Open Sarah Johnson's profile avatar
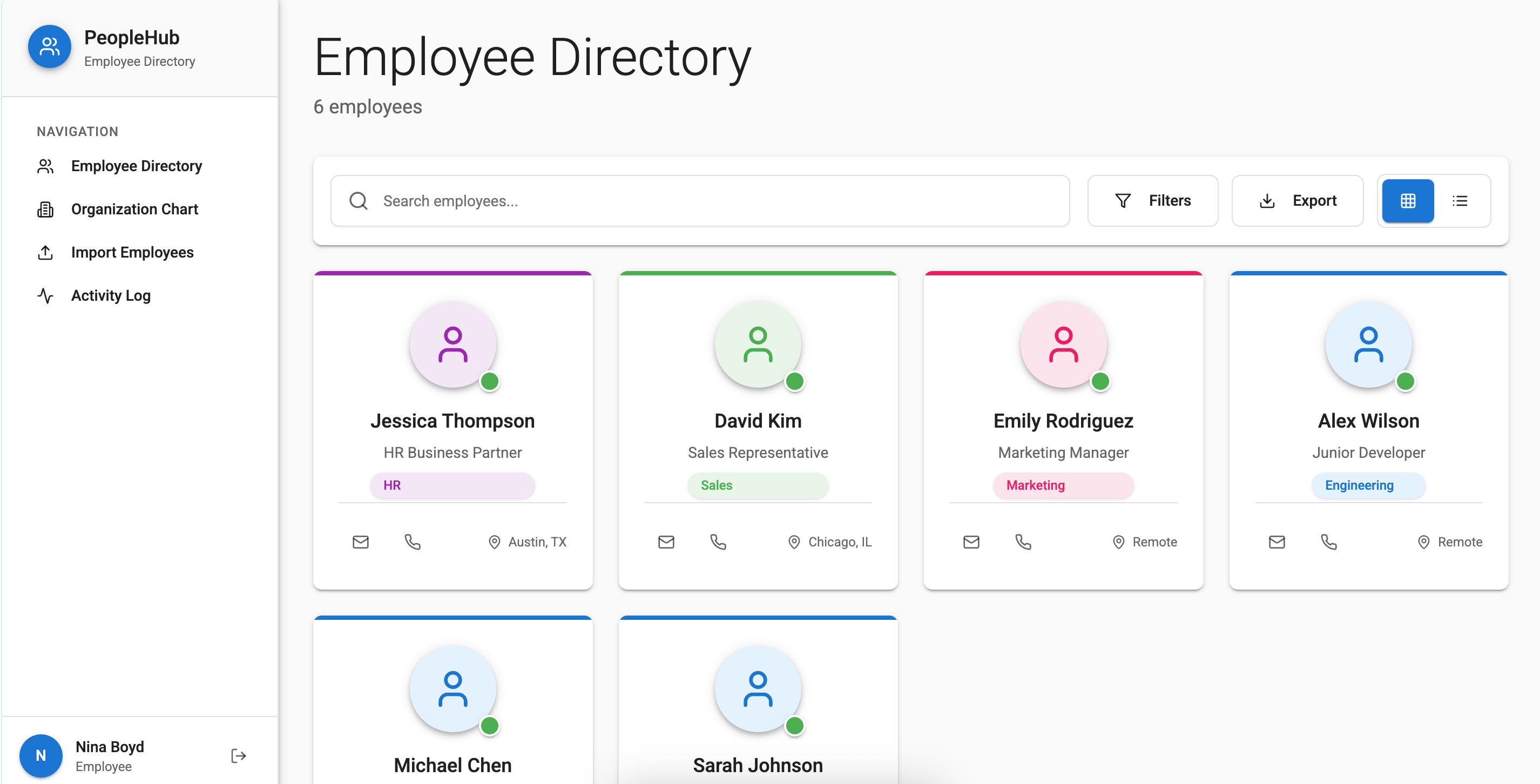This screenshot has width=1540, height=784. tap(758, 689)
